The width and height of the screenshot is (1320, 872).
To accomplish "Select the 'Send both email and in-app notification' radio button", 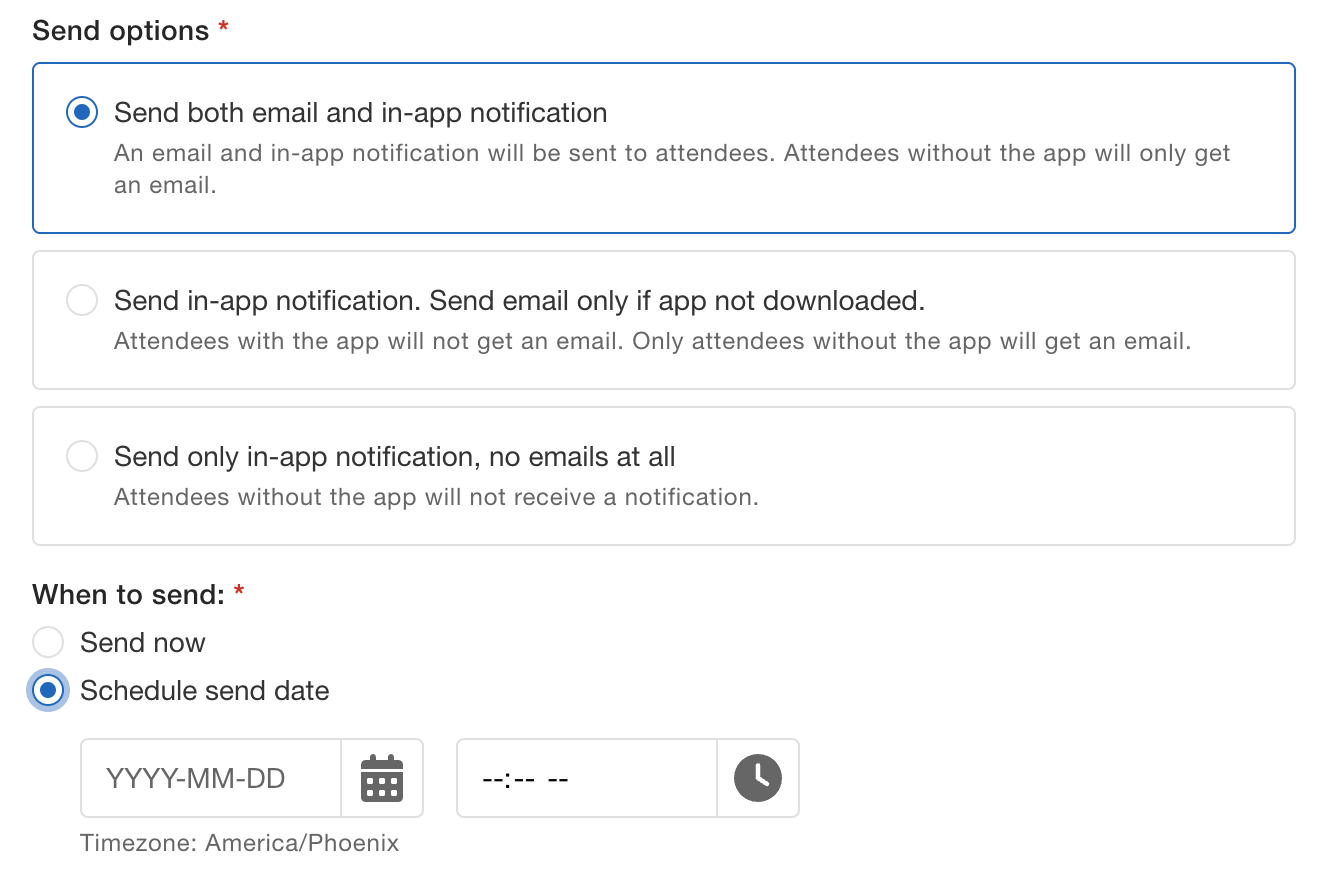I will (x=82, y=113).
